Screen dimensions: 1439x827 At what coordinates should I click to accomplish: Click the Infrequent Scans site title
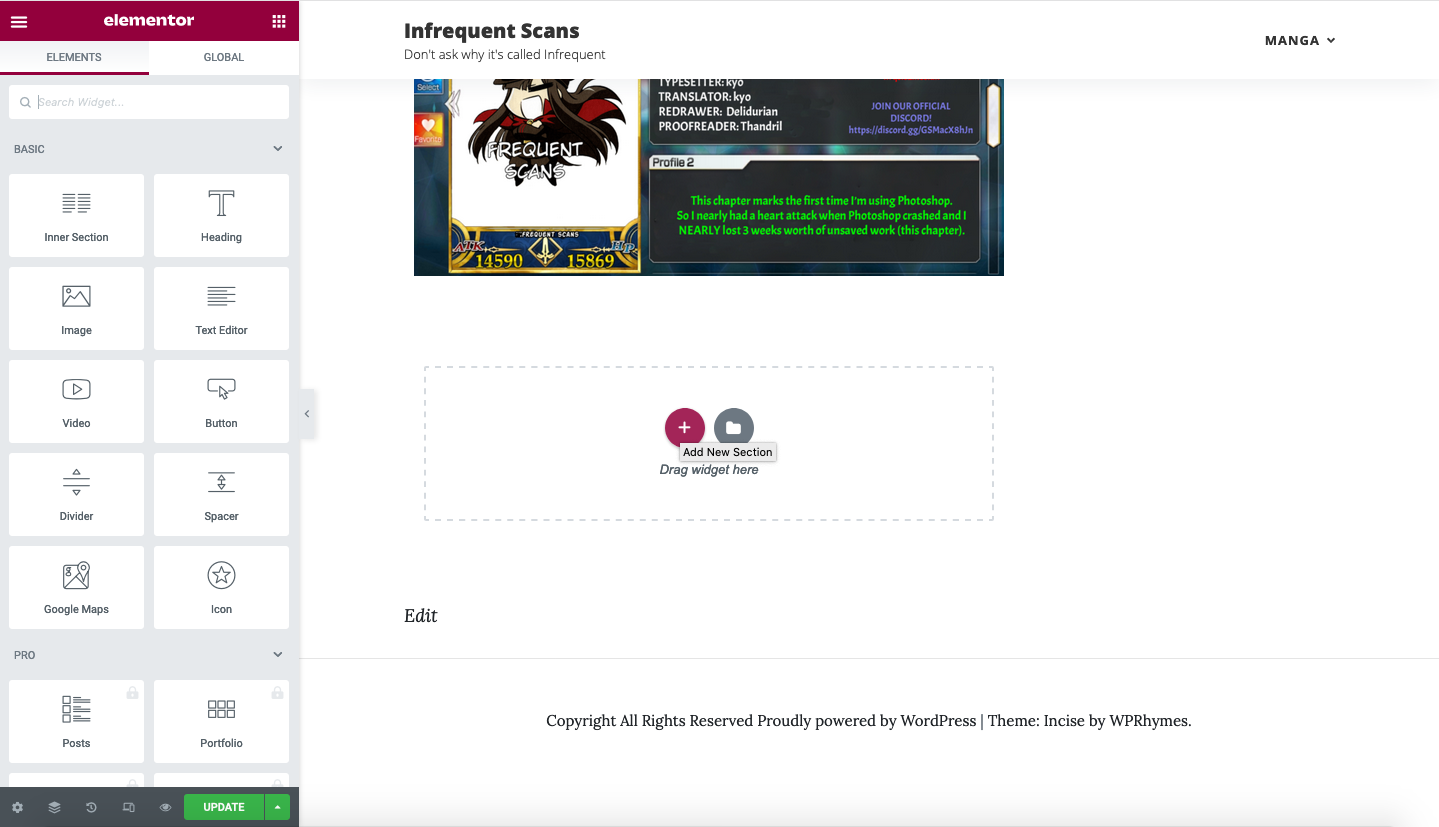point(492,30)
